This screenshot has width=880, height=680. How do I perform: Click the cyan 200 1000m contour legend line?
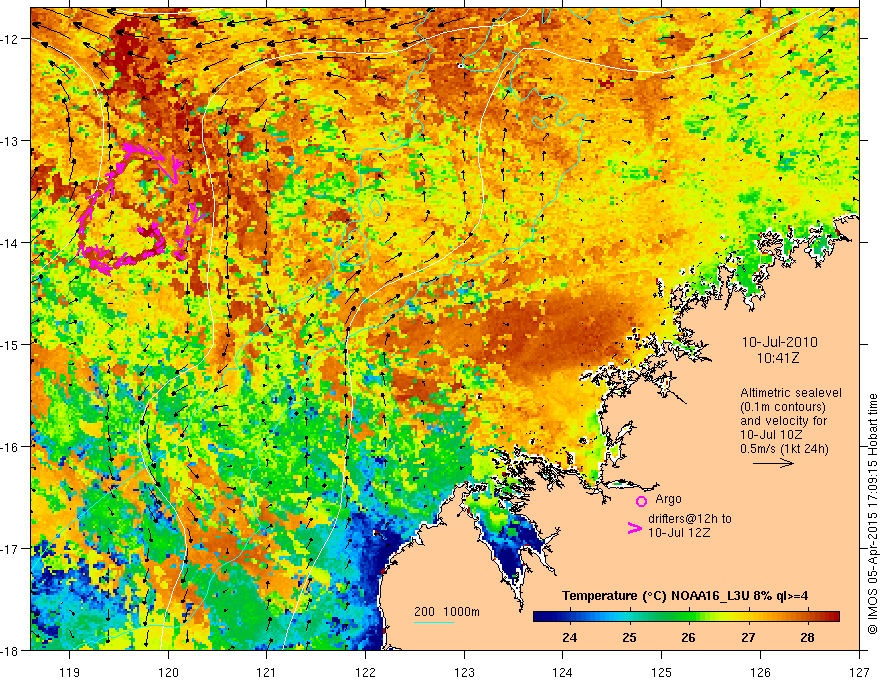(x=434, y=622)
